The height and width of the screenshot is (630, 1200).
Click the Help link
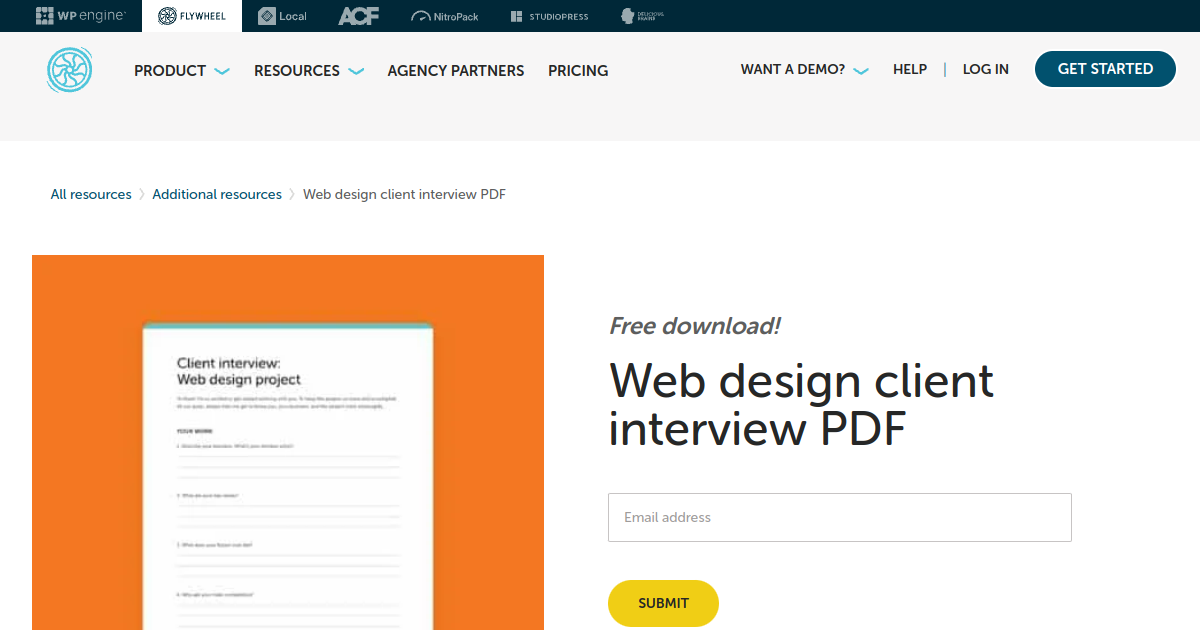[x=910, y=70]
